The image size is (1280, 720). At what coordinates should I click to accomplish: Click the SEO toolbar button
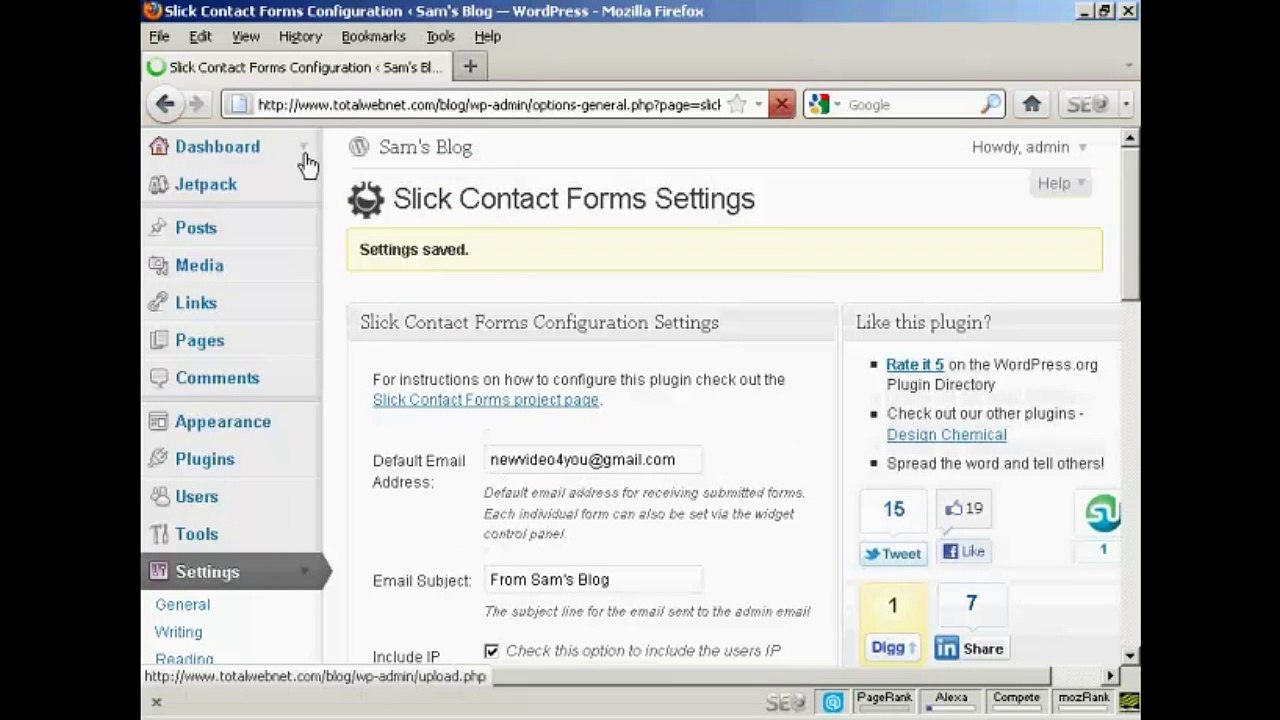[x=1088, y=104]
